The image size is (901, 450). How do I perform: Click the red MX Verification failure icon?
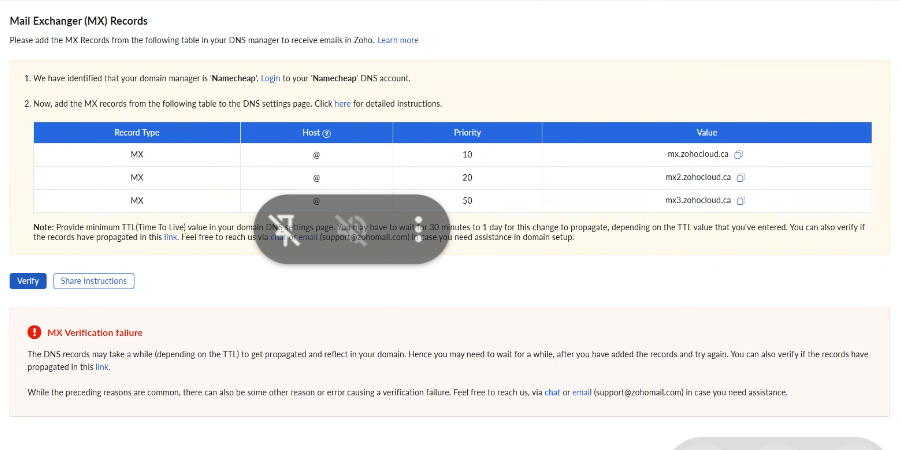click(x=35, y=333)
